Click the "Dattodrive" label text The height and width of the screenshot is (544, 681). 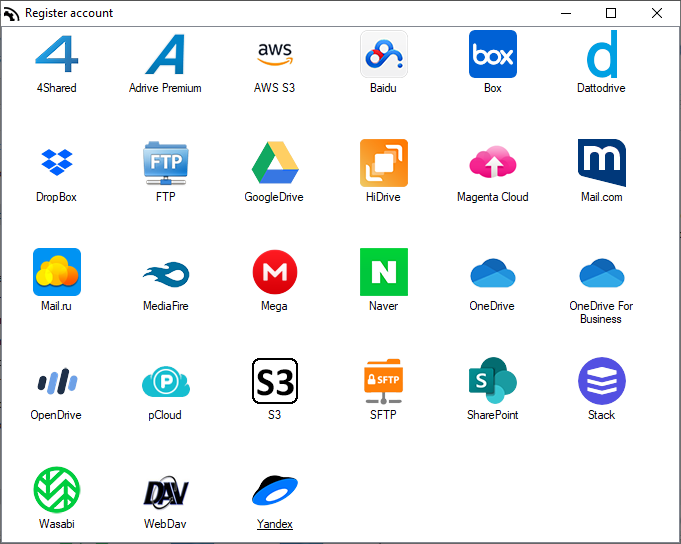tap(601, 88)
